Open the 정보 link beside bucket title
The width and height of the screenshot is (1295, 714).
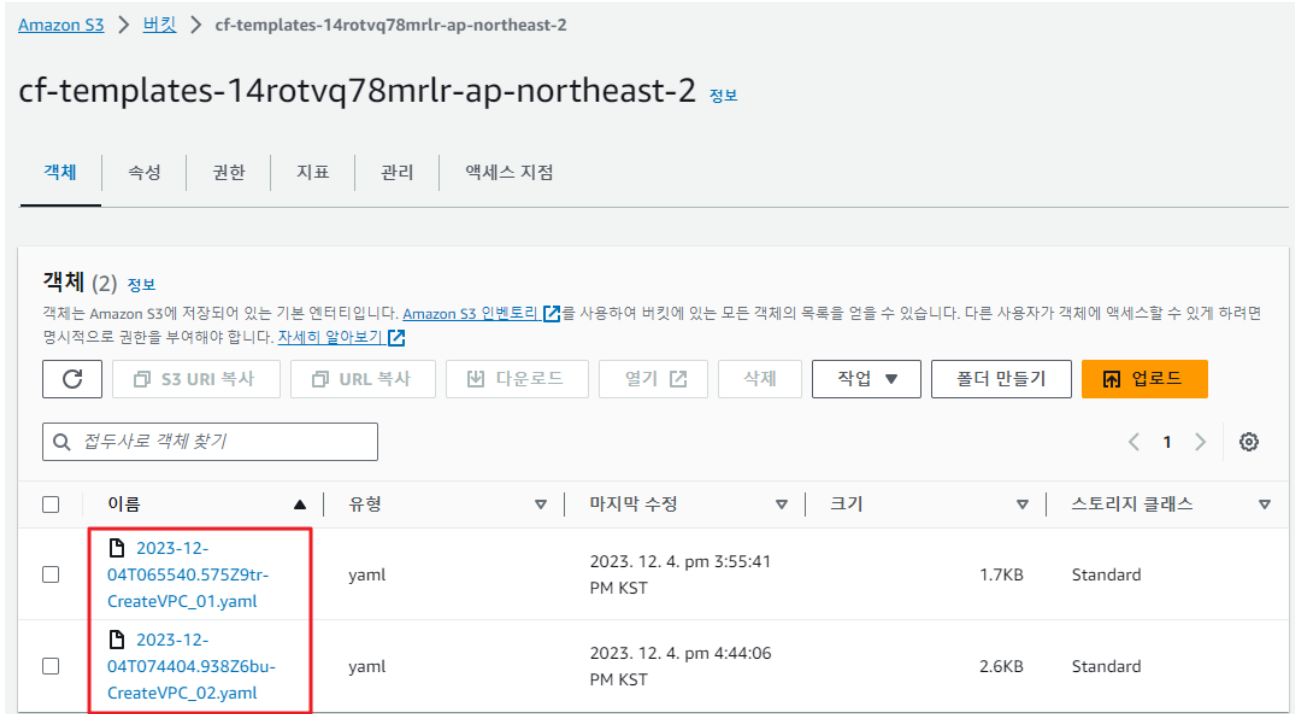click(723, 95)
